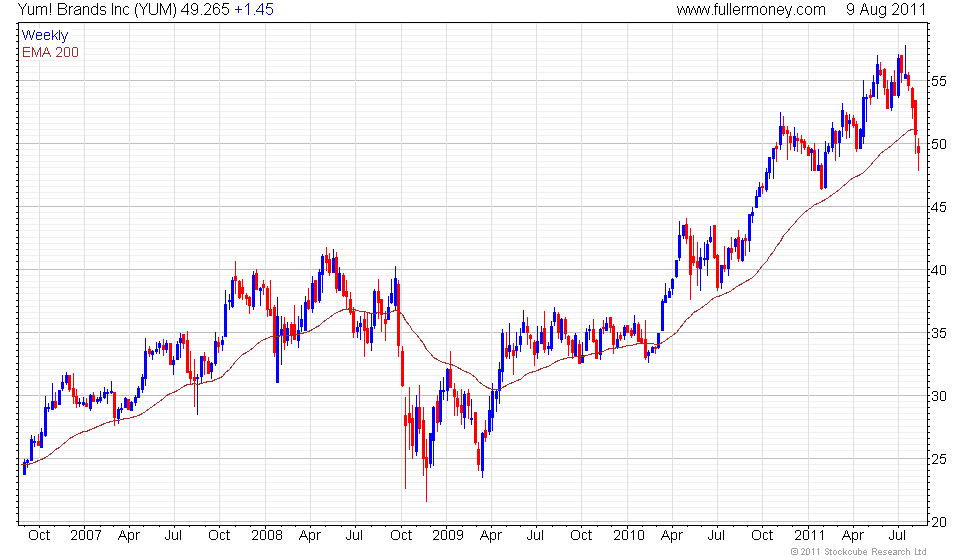Click the 2009 time axis label
Screen dimensions: 980x560
(x=448, y=536)
